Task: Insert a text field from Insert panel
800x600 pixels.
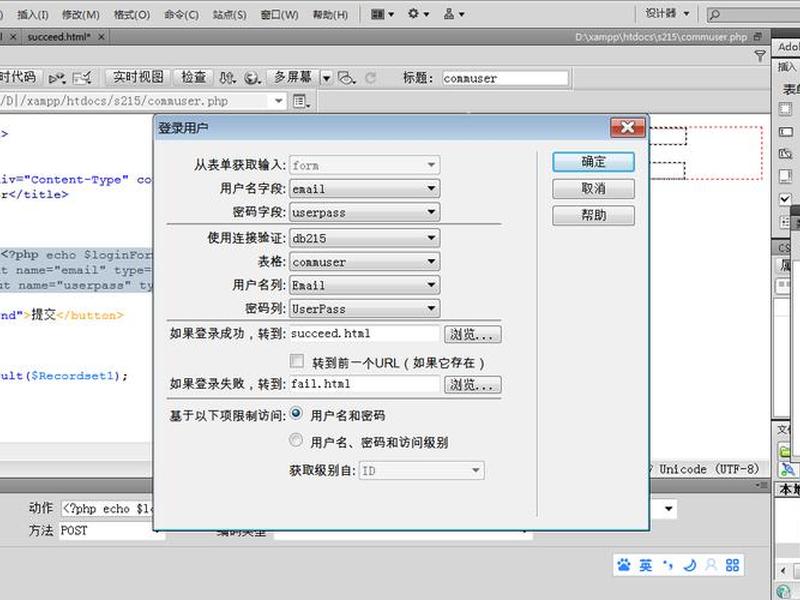Action: (786, 132)
